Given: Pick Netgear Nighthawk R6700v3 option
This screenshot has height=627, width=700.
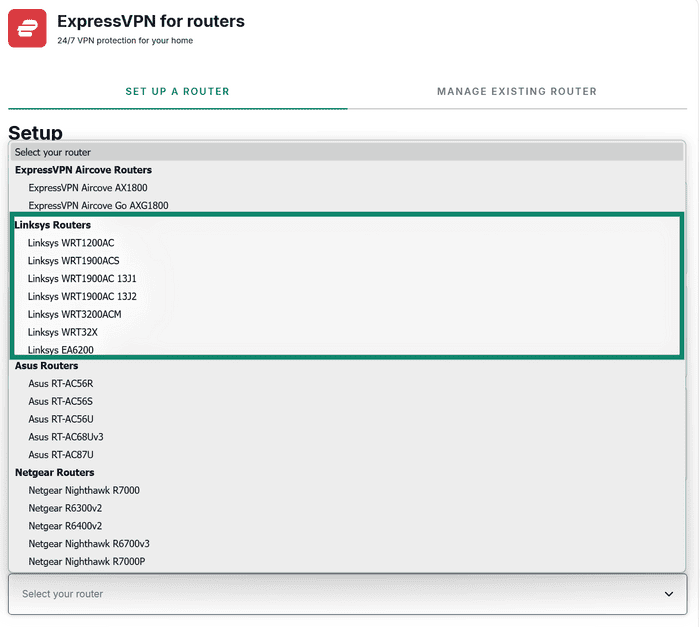Looking at the screenshot, I should click(x=347, y=544).
